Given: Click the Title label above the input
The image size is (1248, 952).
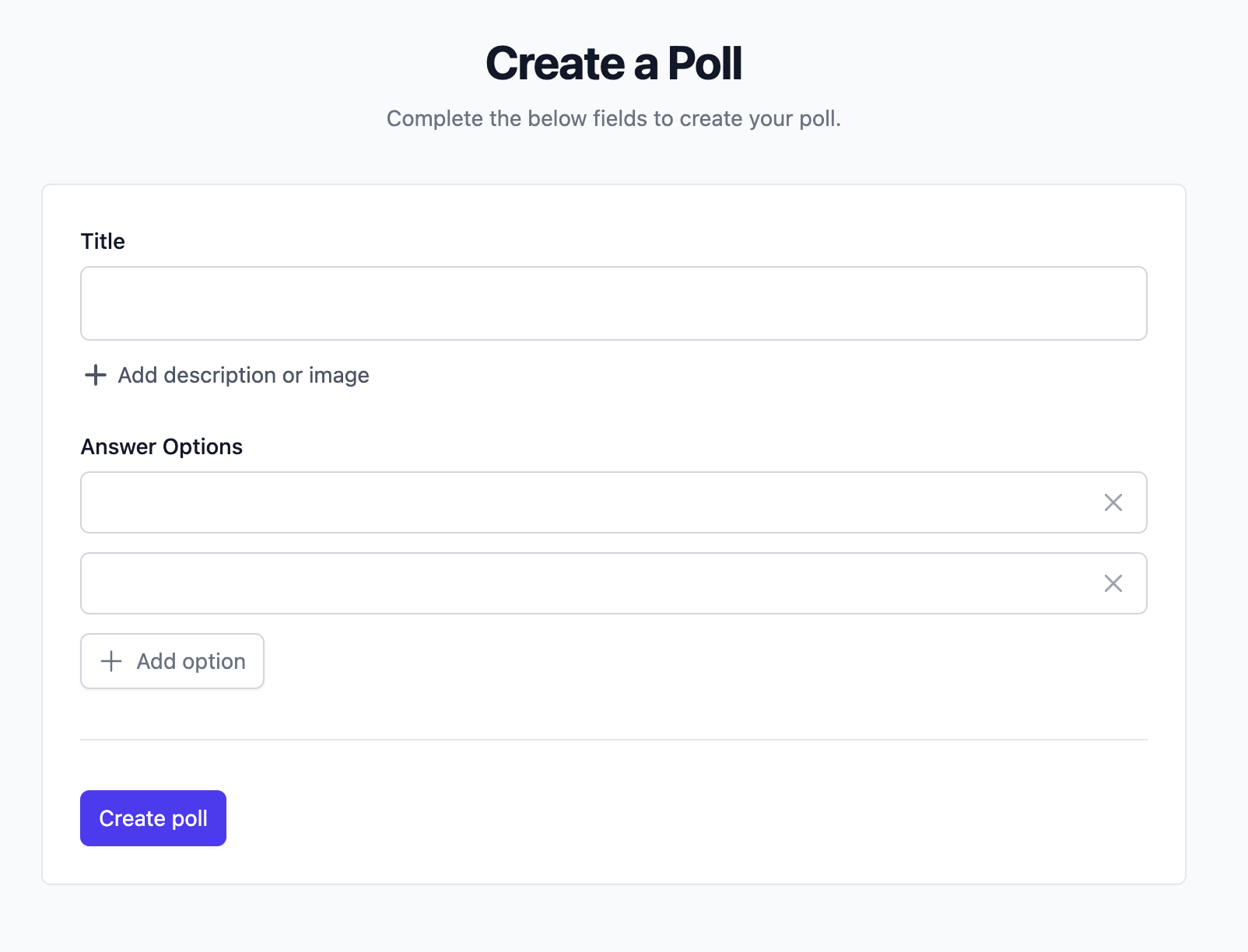Looking at the screenshot, I should (x=103, y=241).
